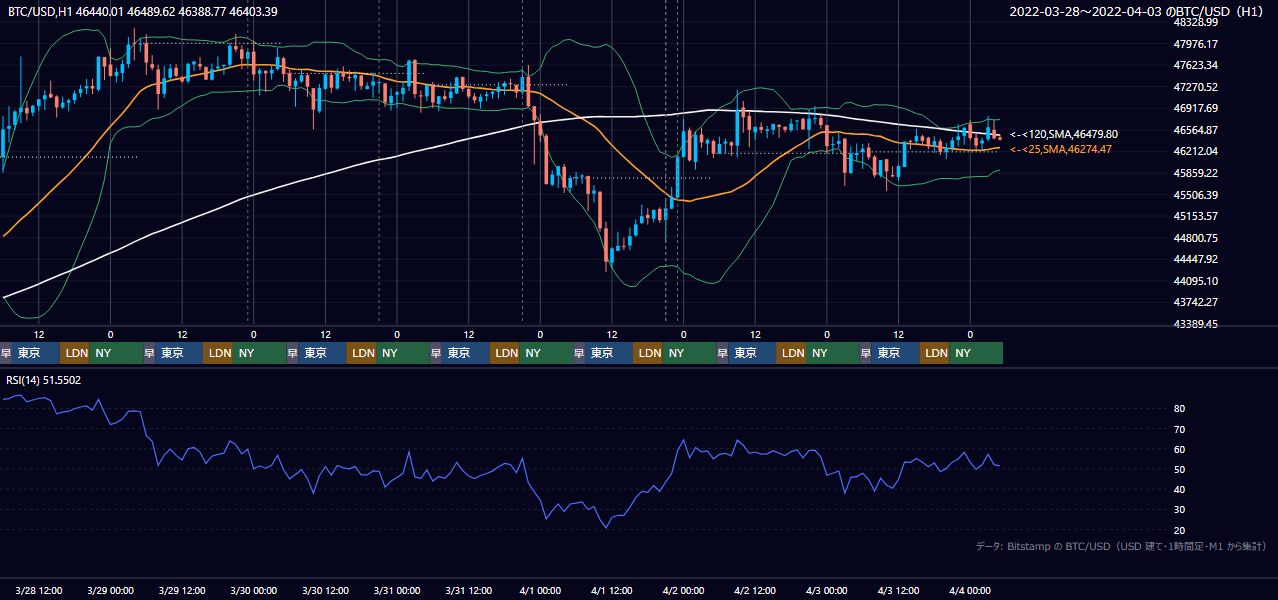Click the 3/30 00:00 date label
The image size is (1278, 600).
tap(254, 590)
